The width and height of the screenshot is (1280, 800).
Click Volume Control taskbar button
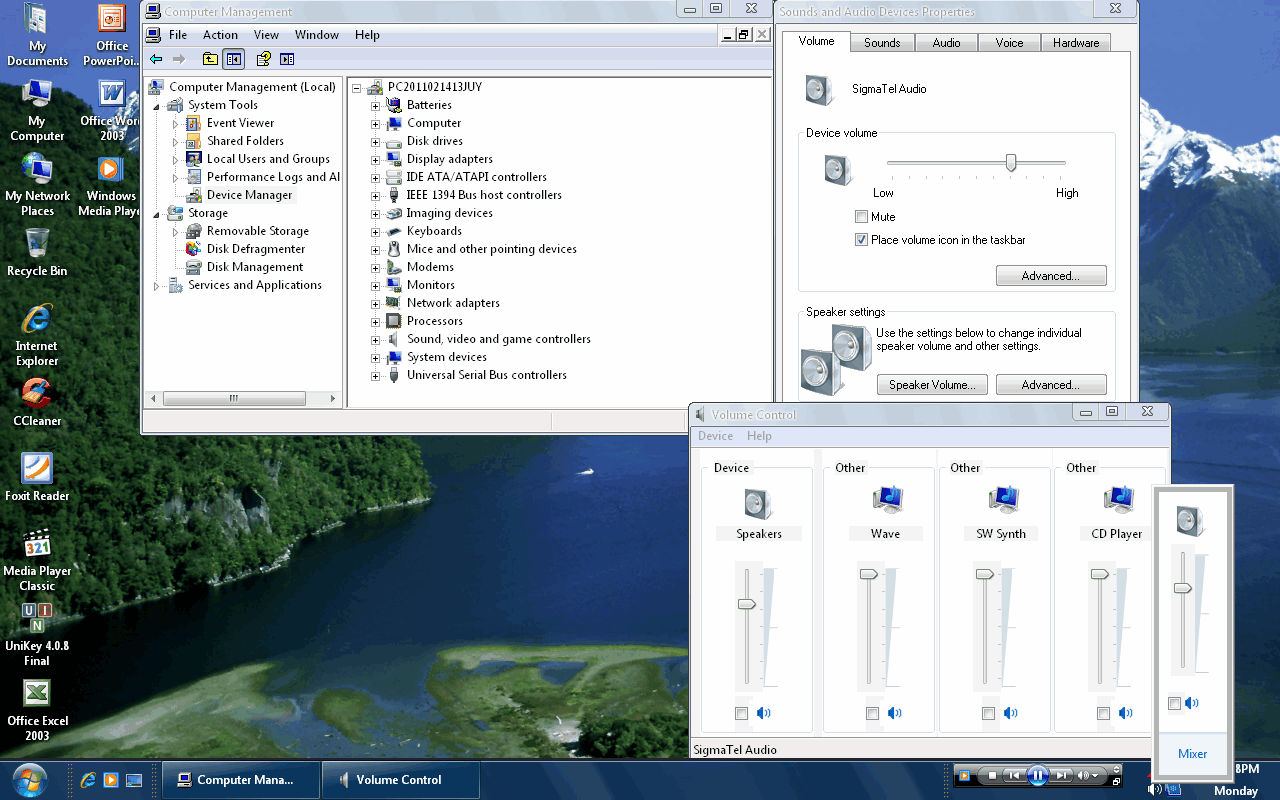click(400, 780)
